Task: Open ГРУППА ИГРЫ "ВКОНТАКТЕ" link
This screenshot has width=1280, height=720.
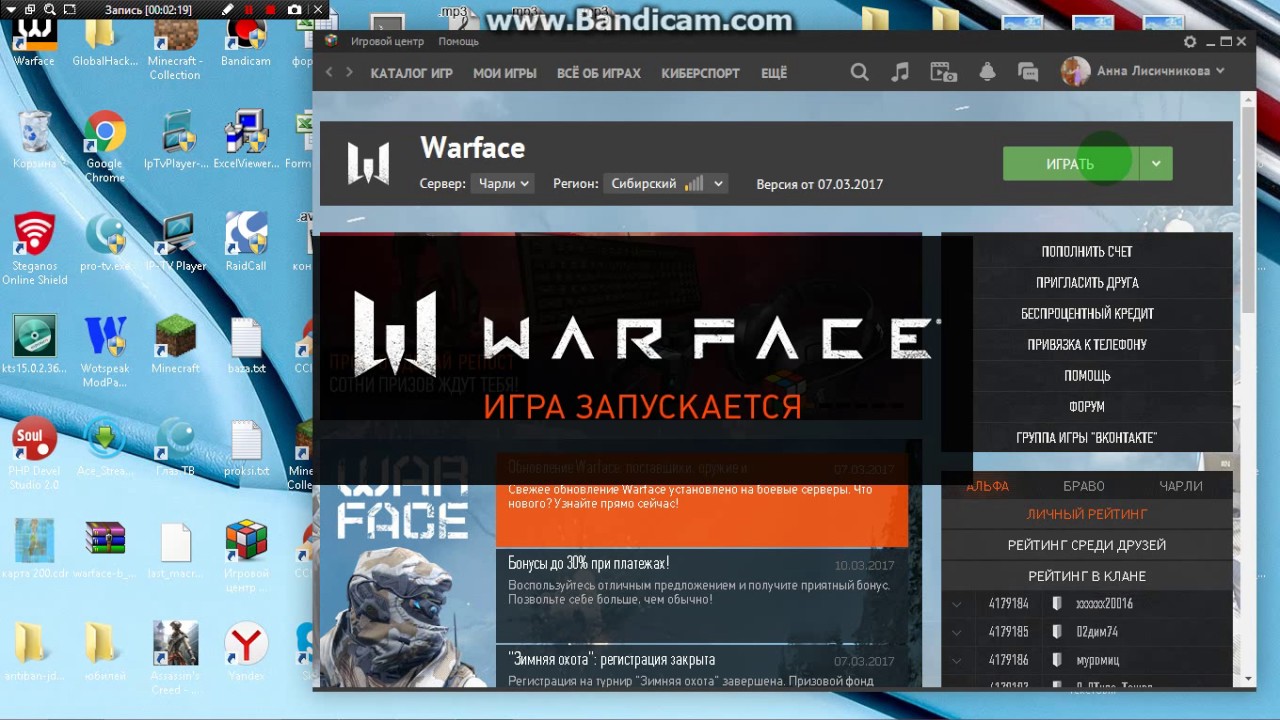Action: [1087, 438]
